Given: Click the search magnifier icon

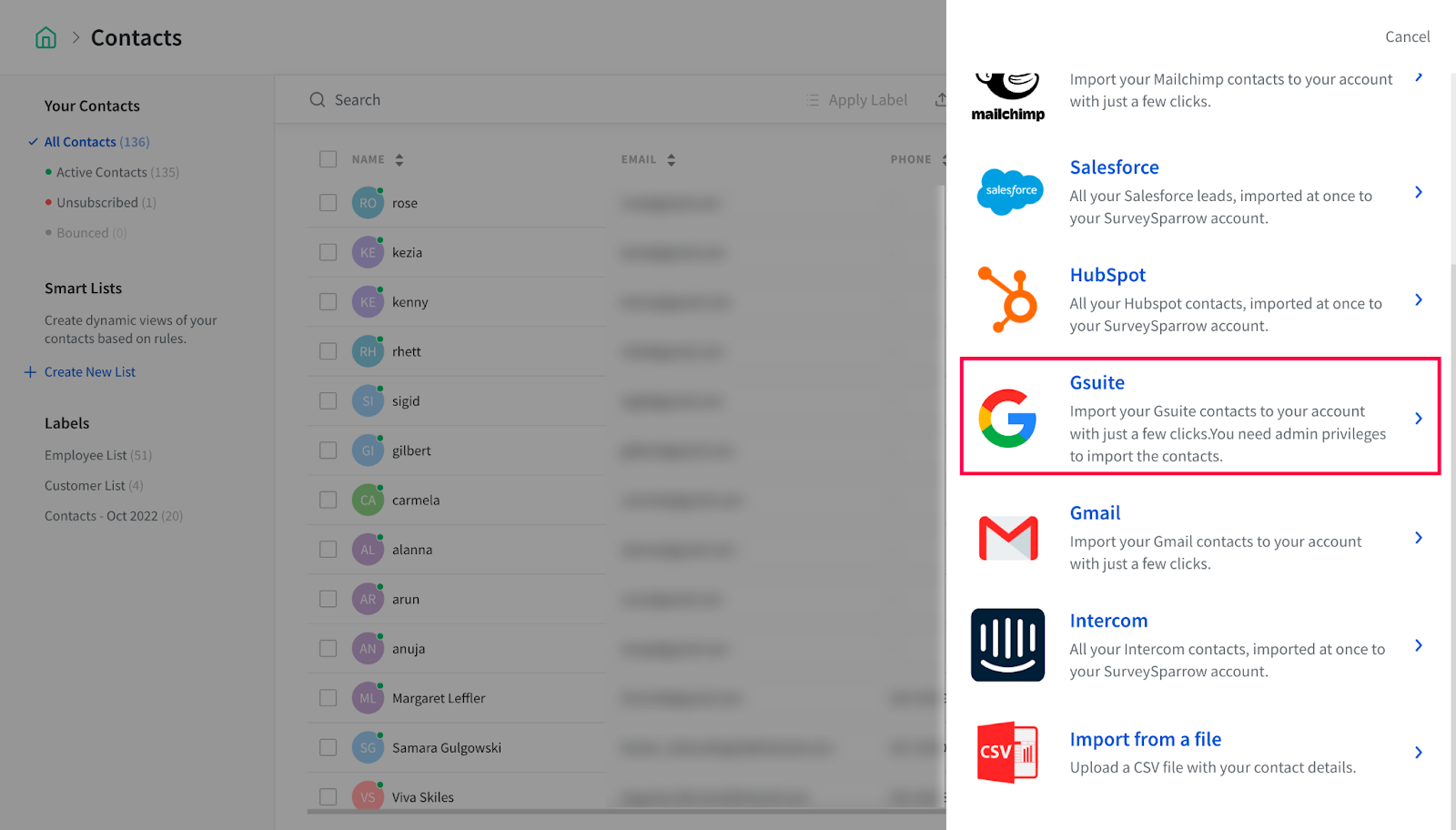Looking at the screenshot, I should coord(318,100).
